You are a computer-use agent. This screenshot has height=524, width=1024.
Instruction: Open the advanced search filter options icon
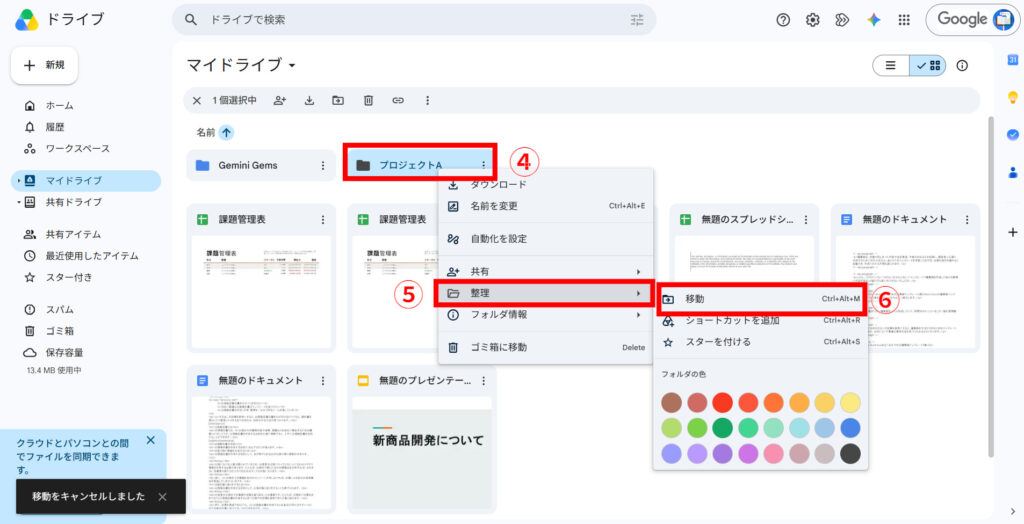click(x=637, y=20)
